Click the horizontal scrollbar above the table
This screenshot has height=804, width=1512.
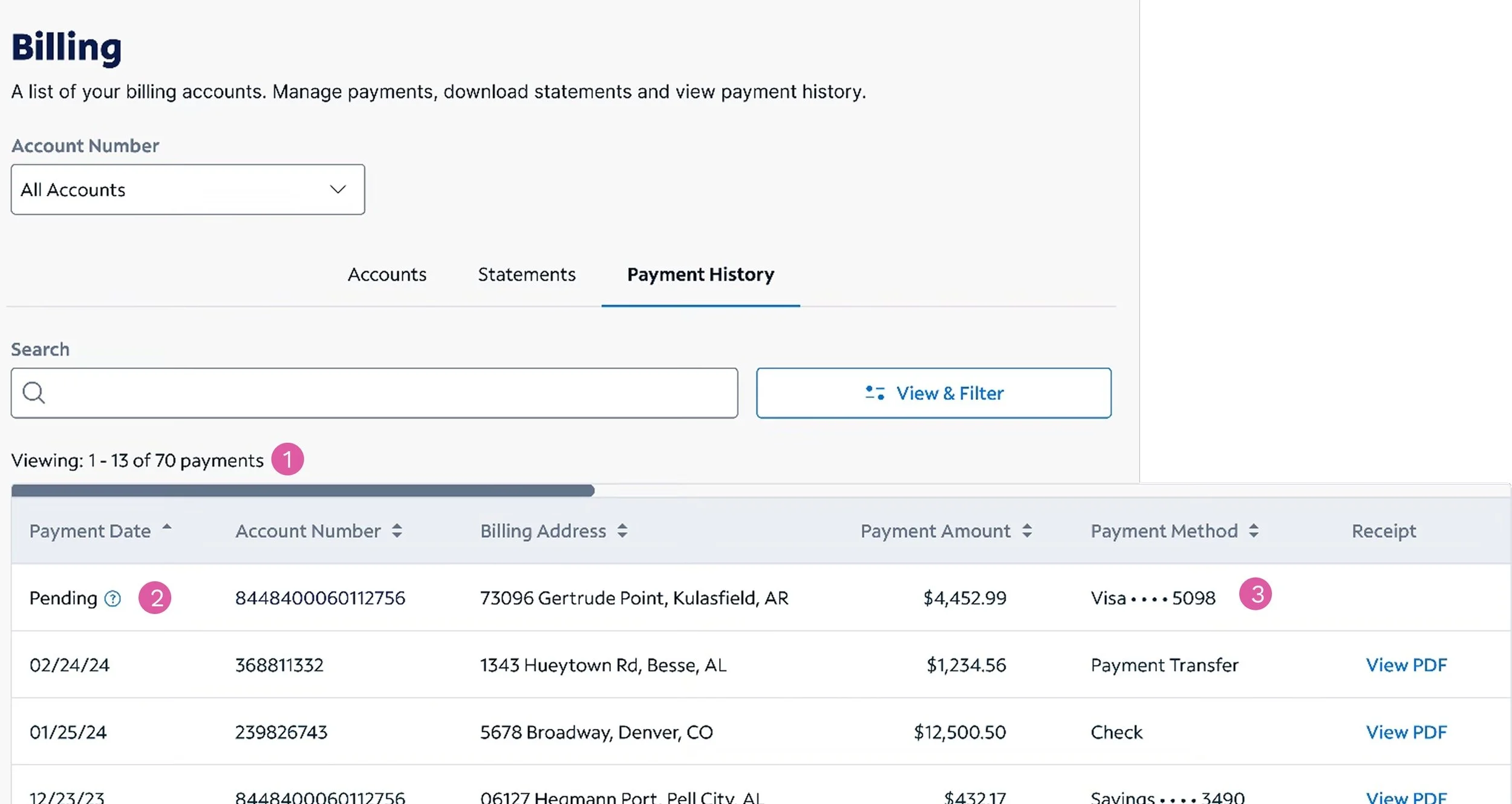(x=302, y=490)
